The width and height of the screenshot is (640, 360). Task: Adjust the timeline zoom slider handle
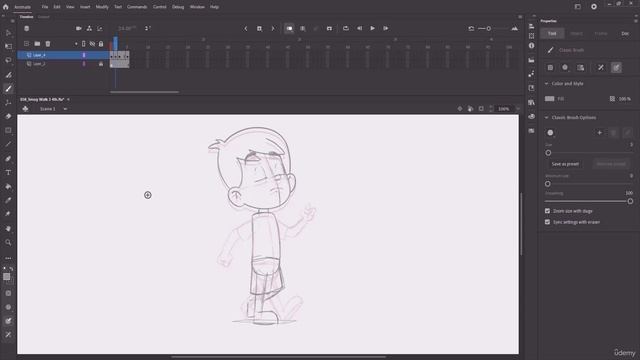[489, 29]
